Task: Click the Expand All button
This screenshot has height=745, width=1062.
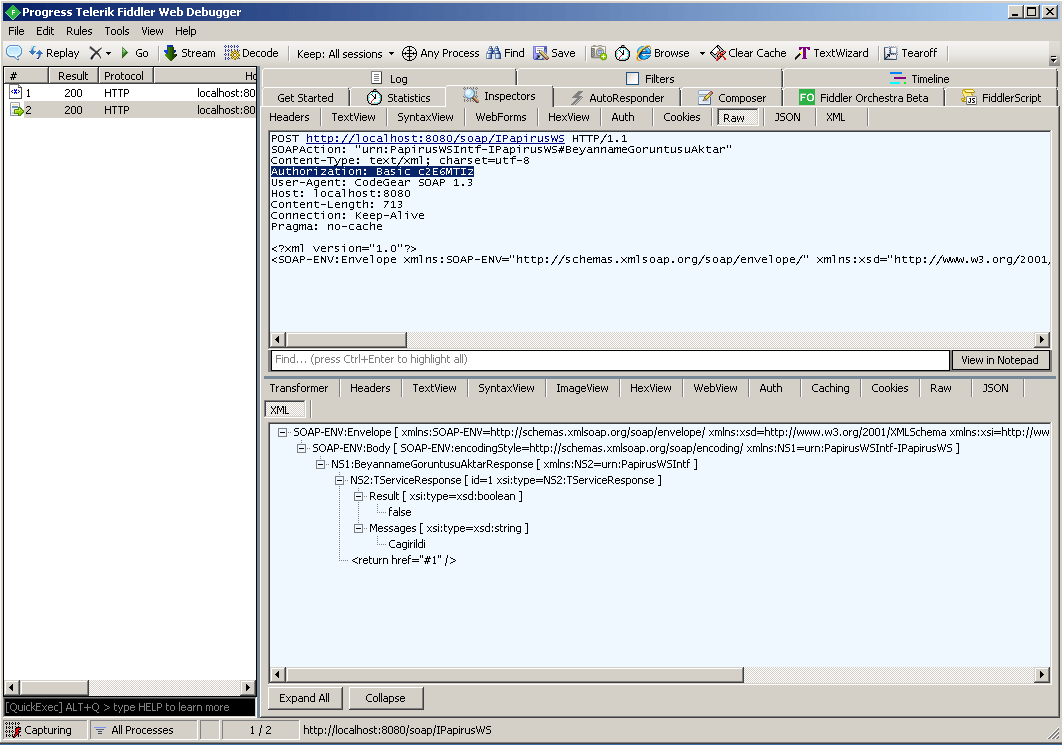Action: 304,697
